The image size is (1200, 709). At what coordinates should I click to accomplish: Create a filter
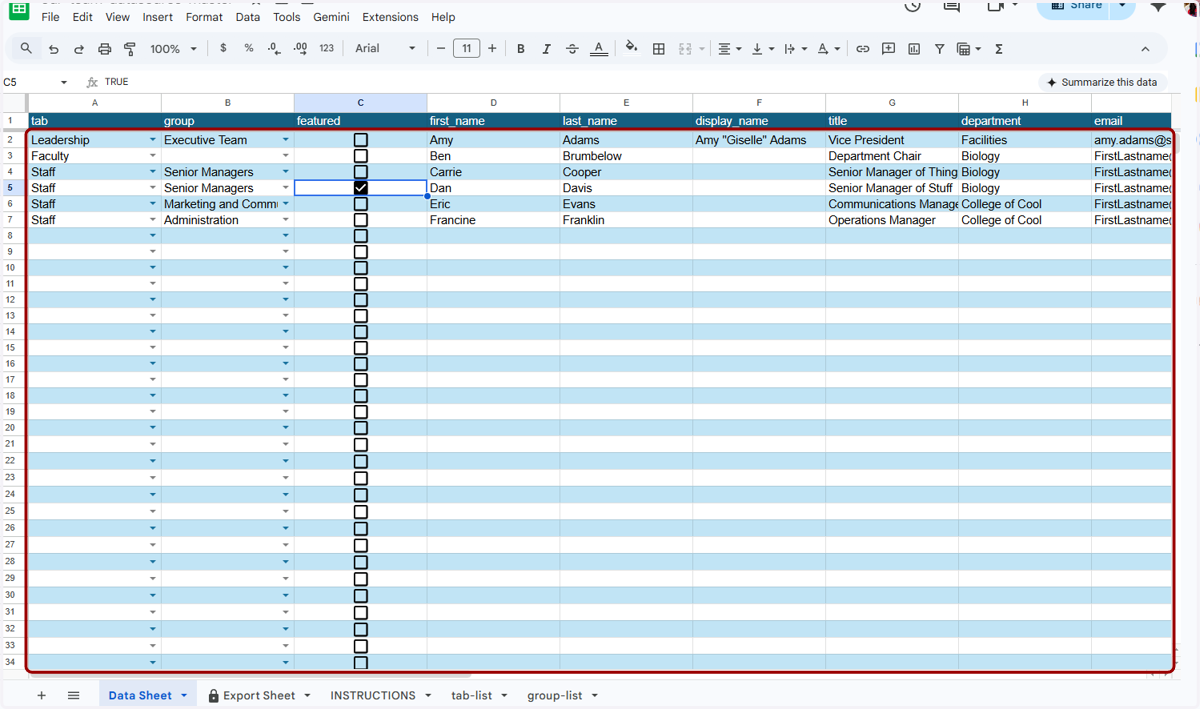pos(940,48)
